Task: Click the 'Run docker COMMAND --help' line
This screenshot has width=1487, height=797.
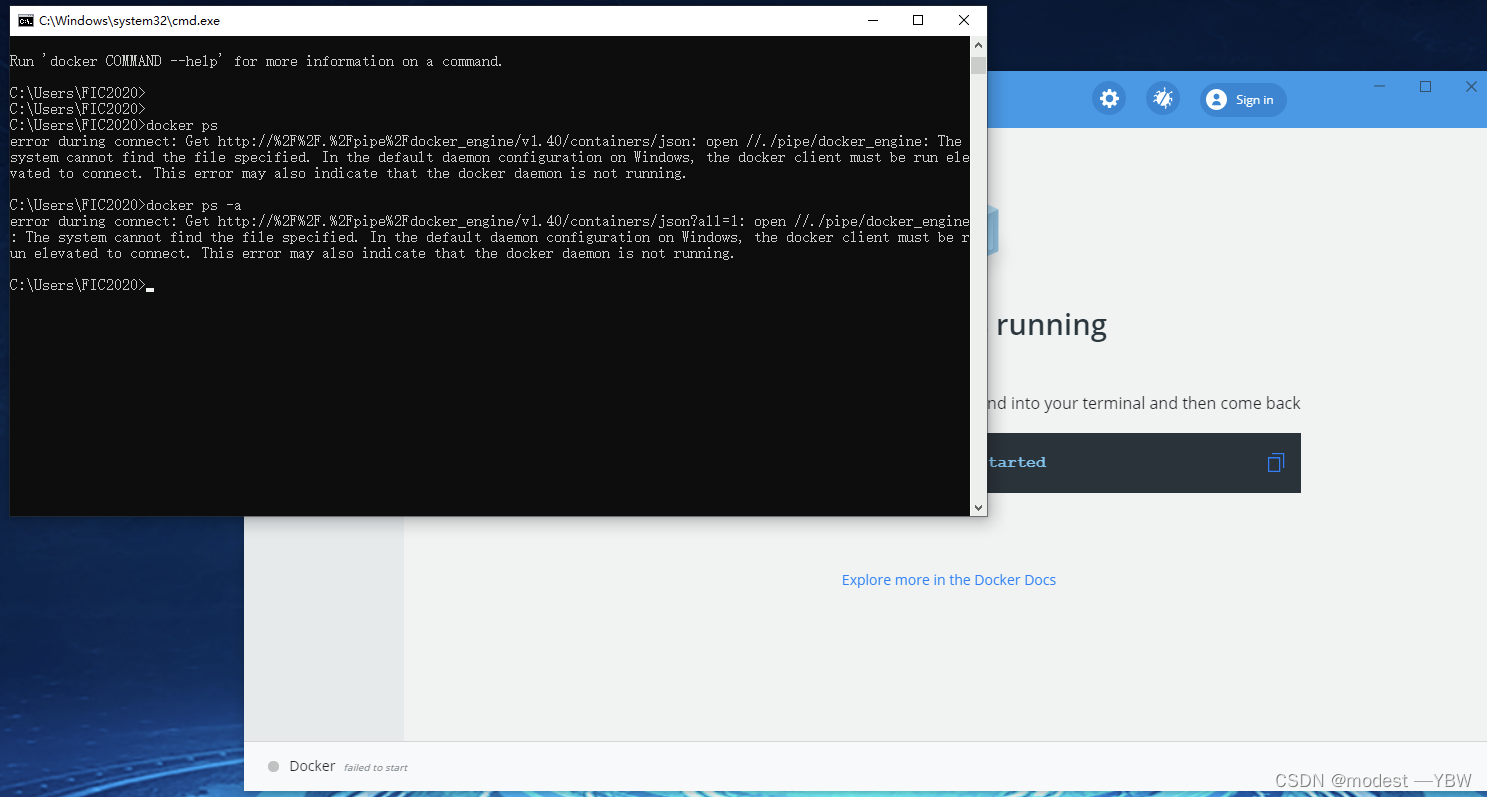Action: [256, 61]
